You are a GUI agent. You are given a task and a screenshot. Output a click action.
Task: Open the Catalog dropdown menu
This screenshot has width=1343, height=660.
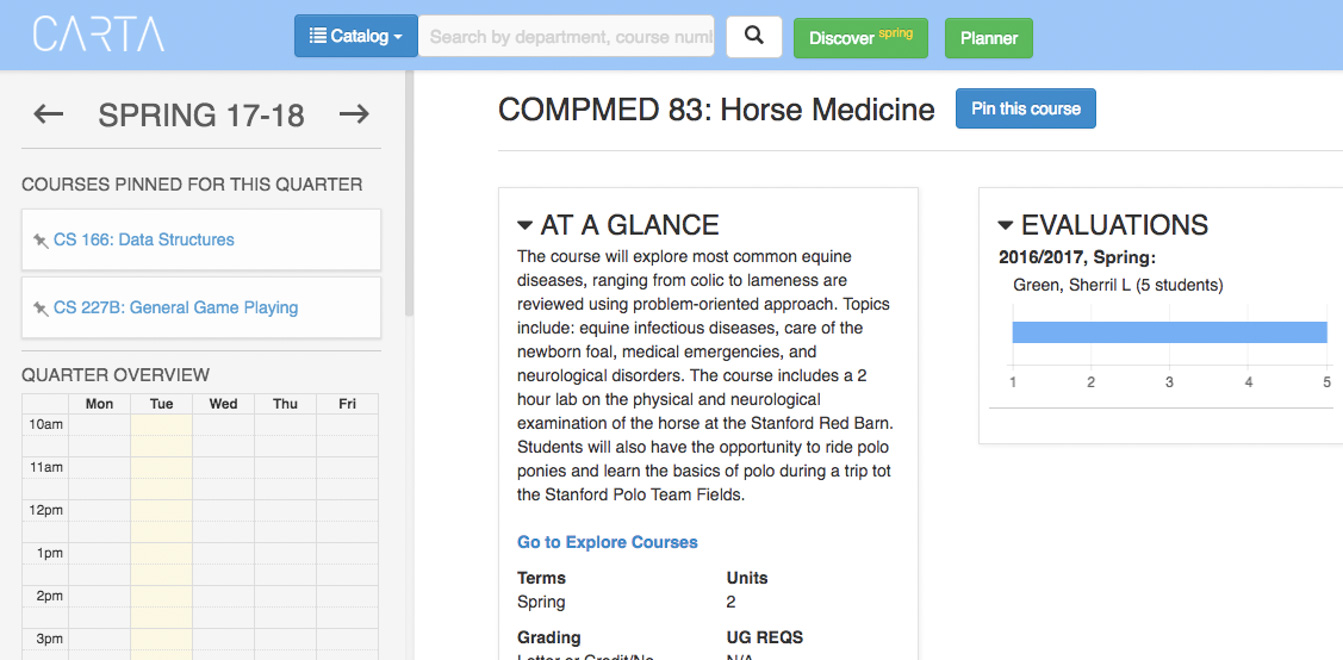[x=355, y=37]
